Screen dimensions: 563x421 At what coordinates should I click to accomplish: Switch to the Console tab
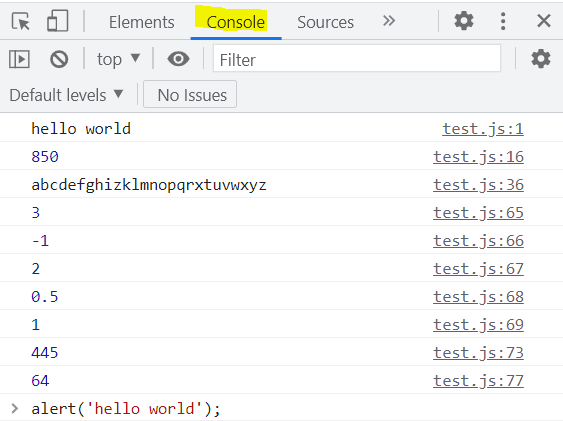click(236, 22)
